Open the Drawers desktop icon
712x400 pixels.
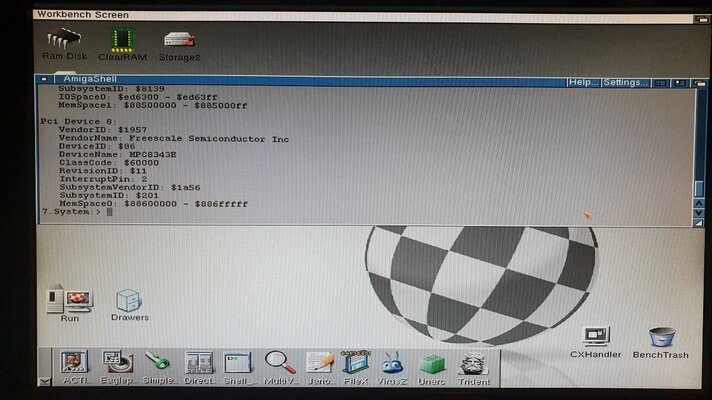point(129,300)
